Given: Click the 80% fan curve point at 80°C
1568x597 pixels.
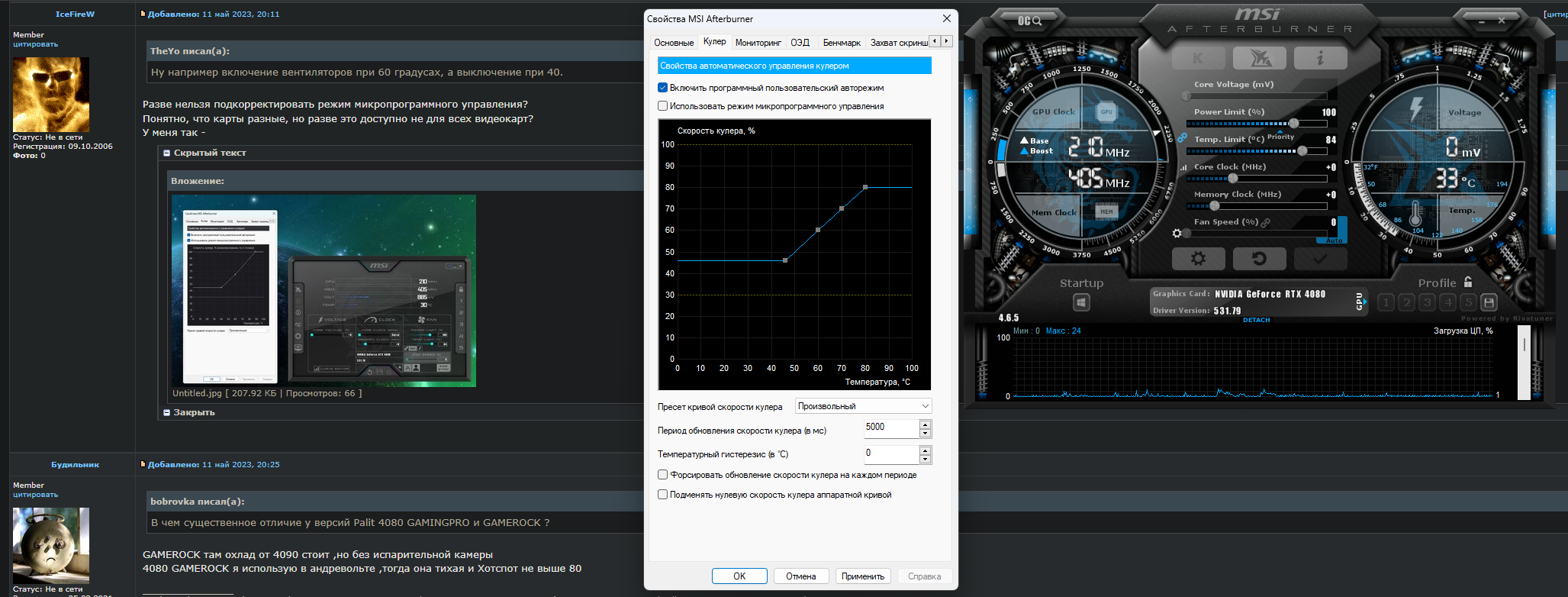Looking at the screenshot, I should (x=865, y=187).
